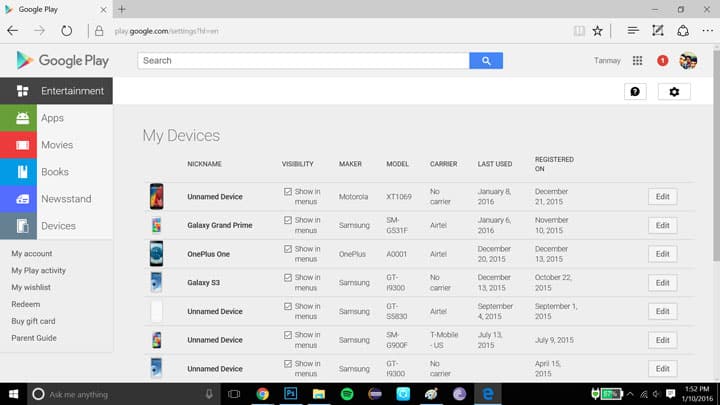This screenshot has width=720, height=405.
Task: Edit the Galaxy Grand Prime device
Action: 662,225
